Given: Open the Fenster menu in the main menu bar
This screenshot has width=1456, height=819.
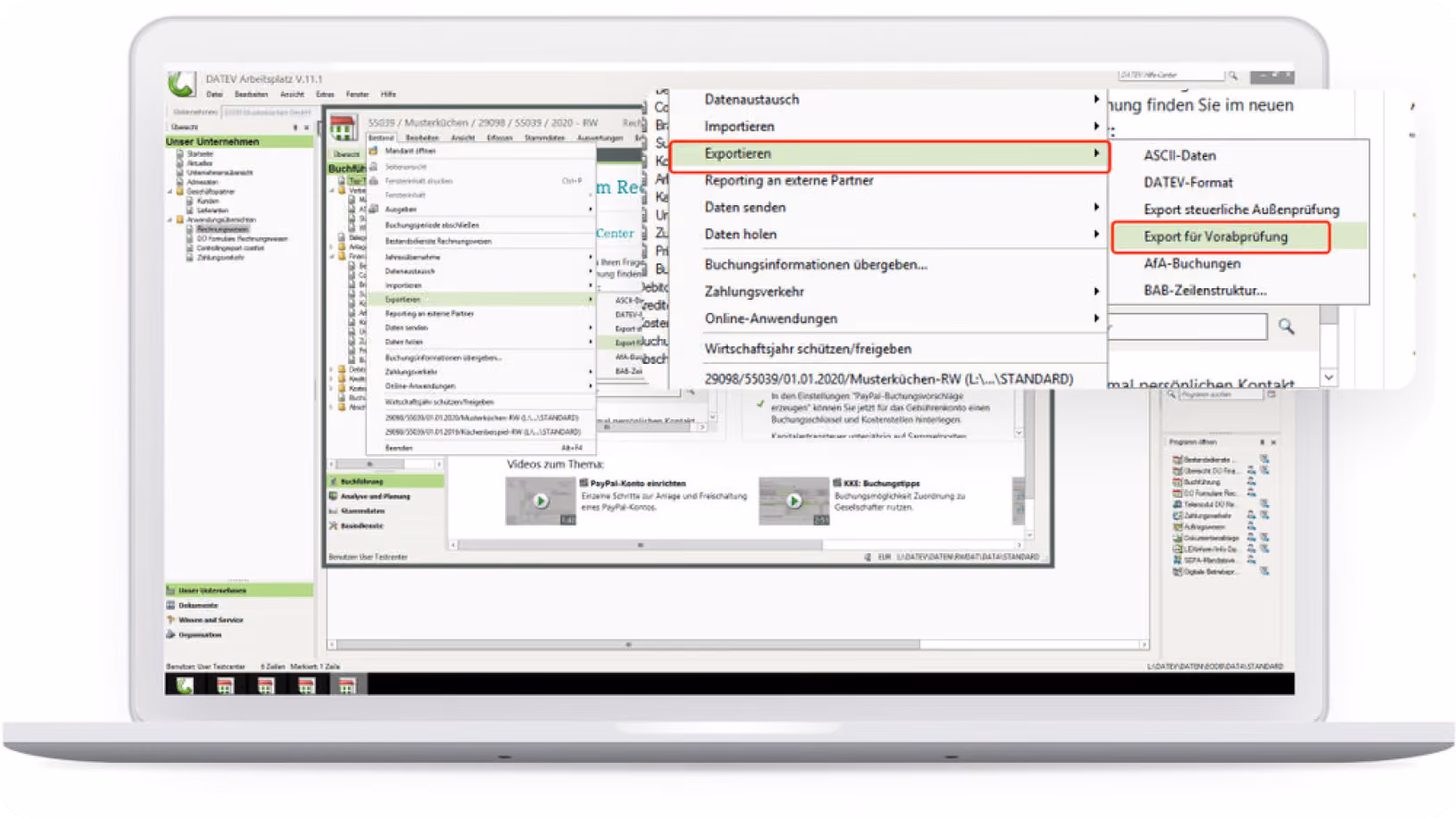Looking at the screenshot, I should coord(357,94).
